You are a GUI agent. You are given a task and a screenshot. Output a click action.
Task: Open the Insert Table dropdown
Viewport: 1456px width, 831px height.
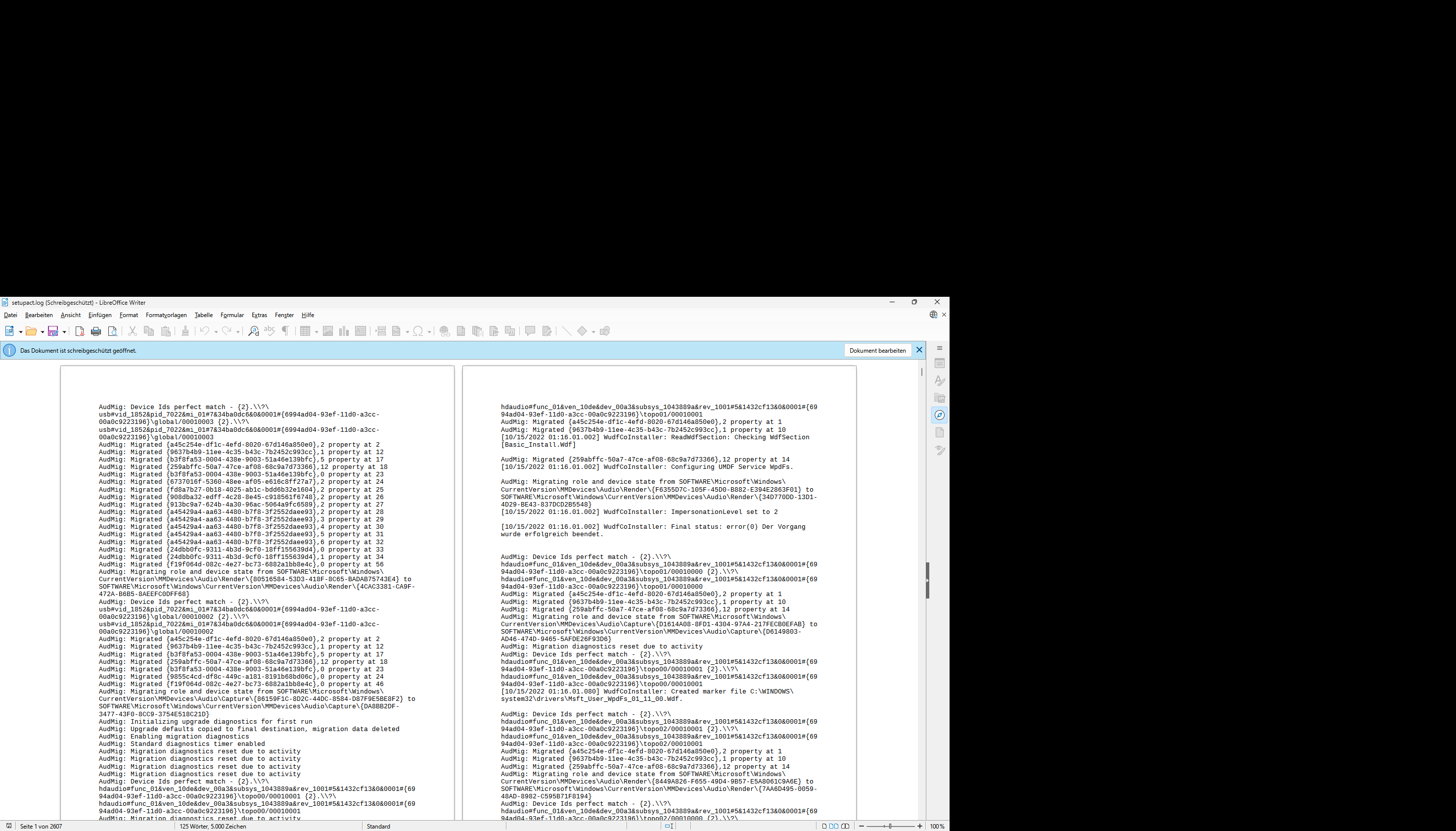317,331
